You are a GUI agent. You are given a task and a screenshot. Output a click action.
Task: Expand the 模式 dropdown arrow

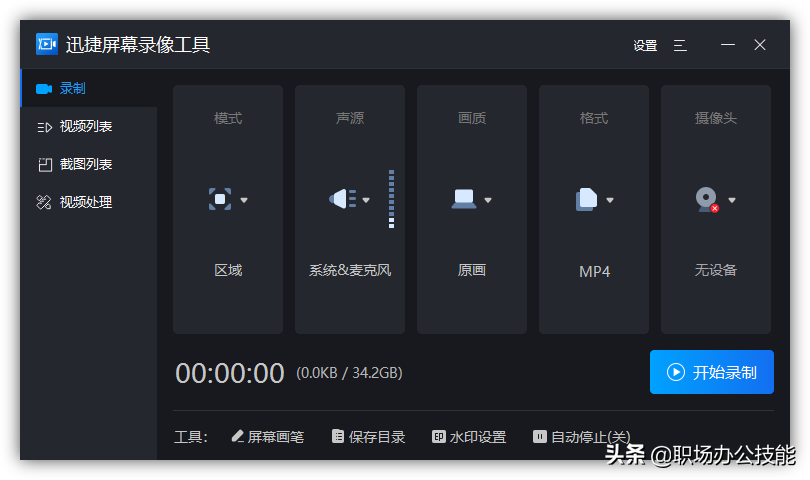244,200
